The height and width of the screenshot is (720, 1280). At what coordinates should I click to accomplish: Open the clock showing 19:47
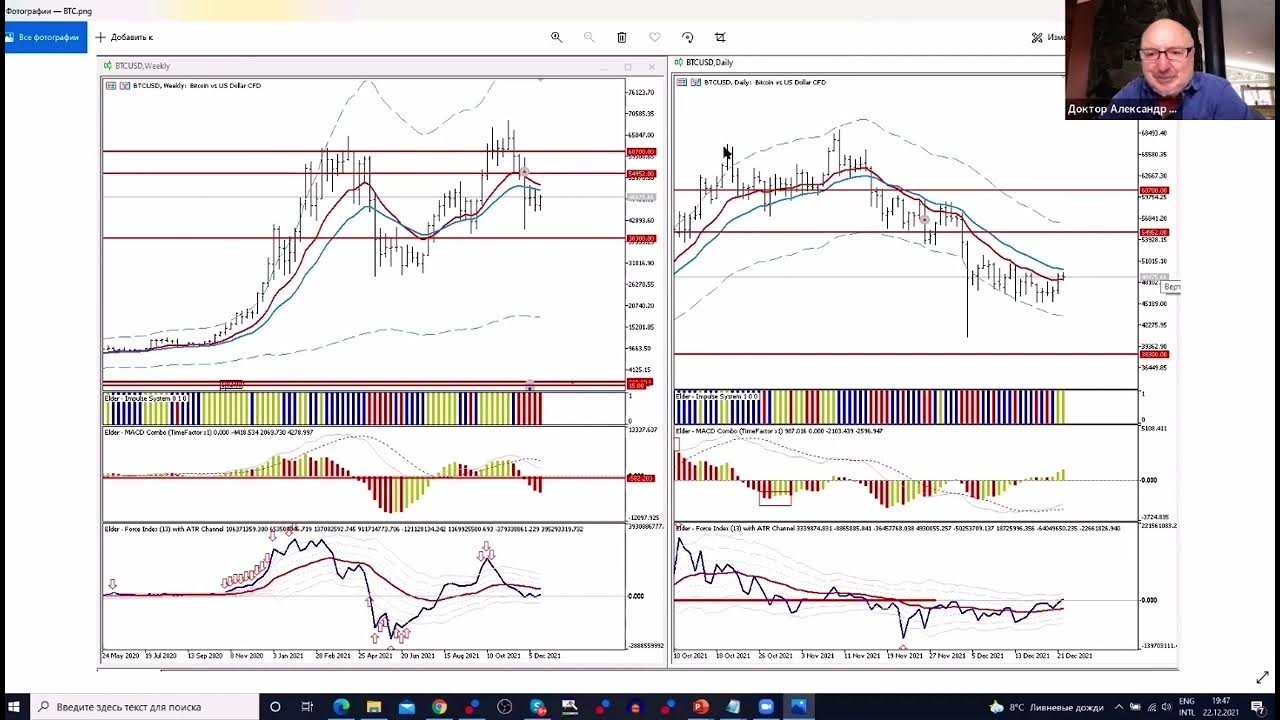[1220, 707]
